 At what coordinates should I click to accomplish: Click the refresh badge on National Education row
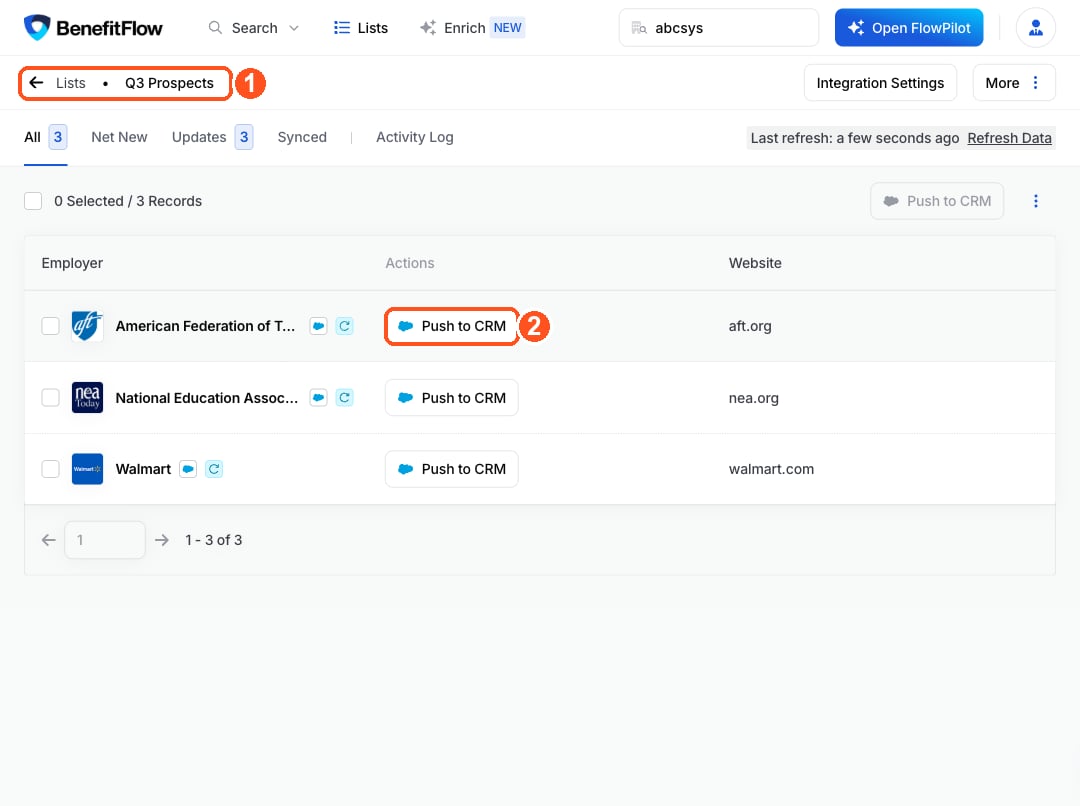click(x=344, y=397)
